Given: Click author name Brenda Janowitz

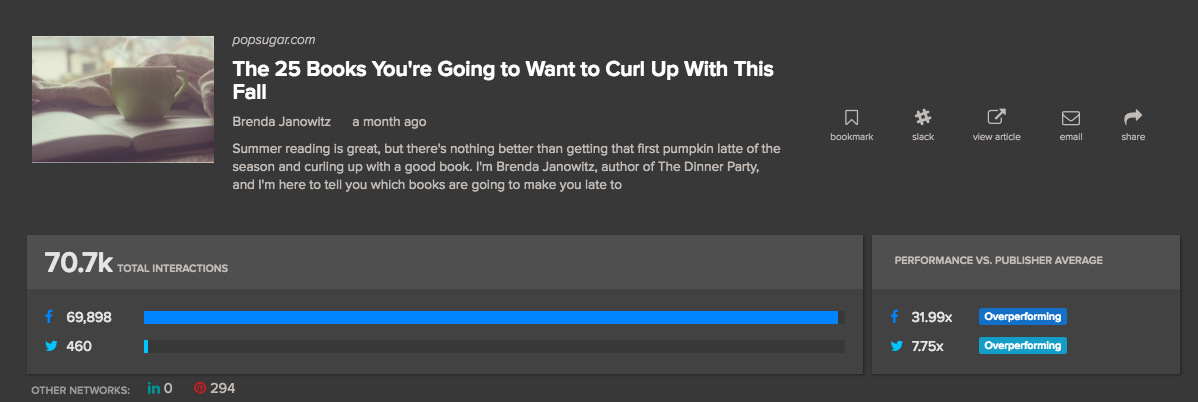Looking at the screenshot, I should tap(280, 122).
